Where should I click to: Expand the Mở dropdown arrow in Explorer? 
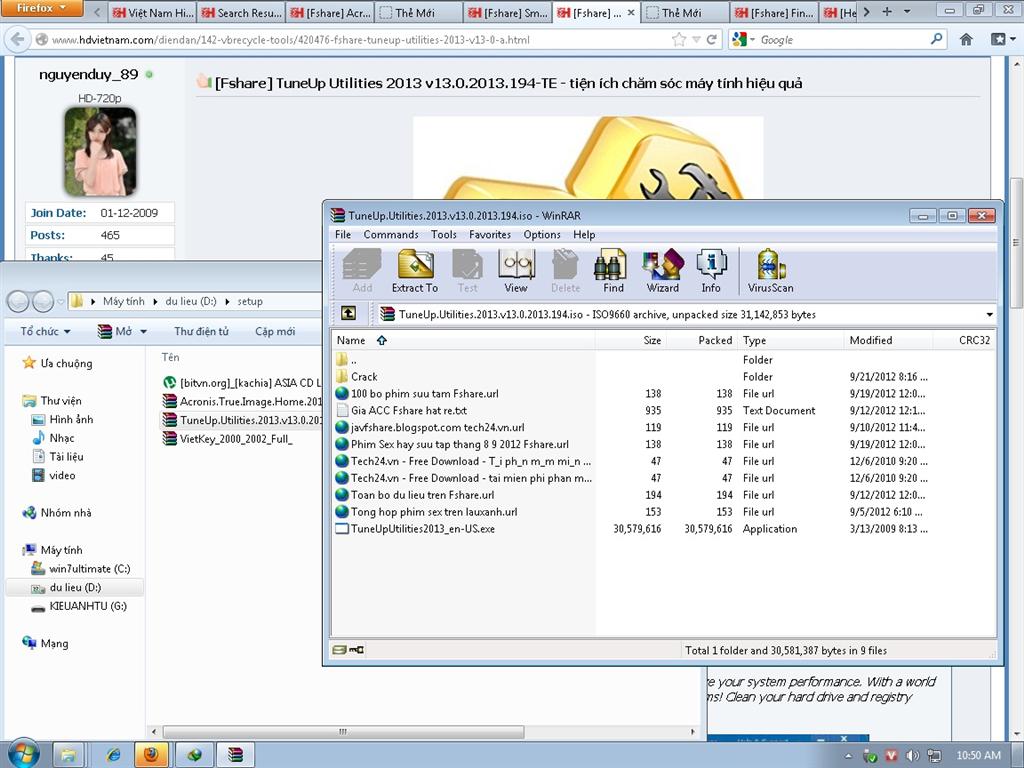[x=144, y=332]
